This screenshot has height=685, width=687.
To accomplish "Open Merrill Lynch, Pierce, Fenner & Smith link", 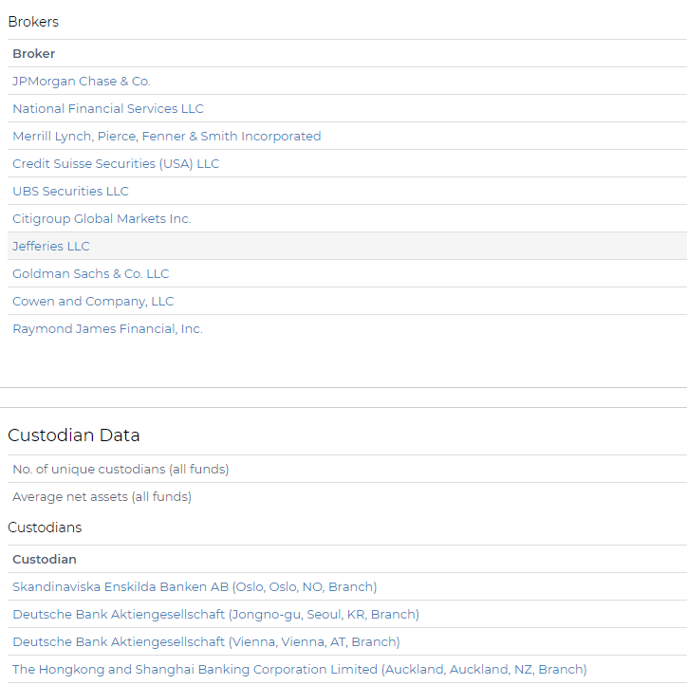I will pyautogui.click(x=167, y=136).
